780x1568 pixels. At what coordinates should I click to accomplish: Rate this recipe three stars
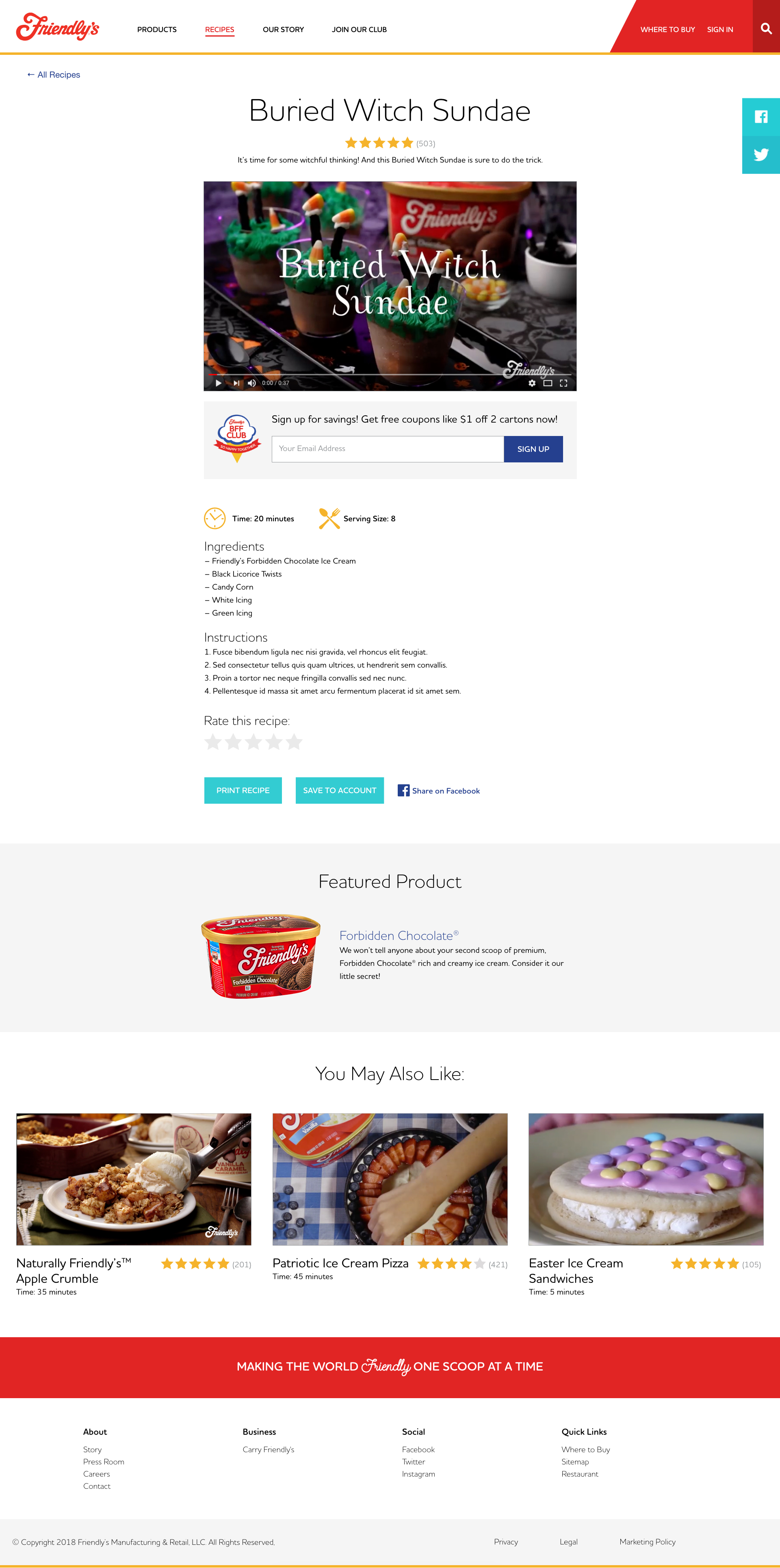click(254, 742)
